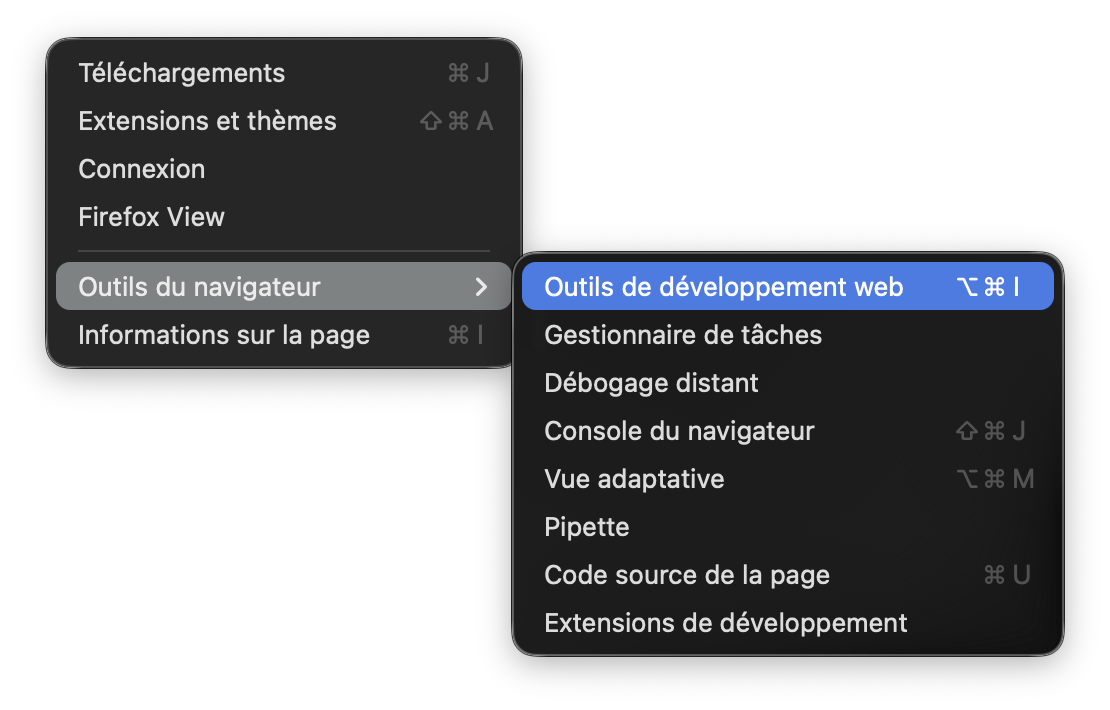Open Informations sur la page

click(x=224, y=335)
